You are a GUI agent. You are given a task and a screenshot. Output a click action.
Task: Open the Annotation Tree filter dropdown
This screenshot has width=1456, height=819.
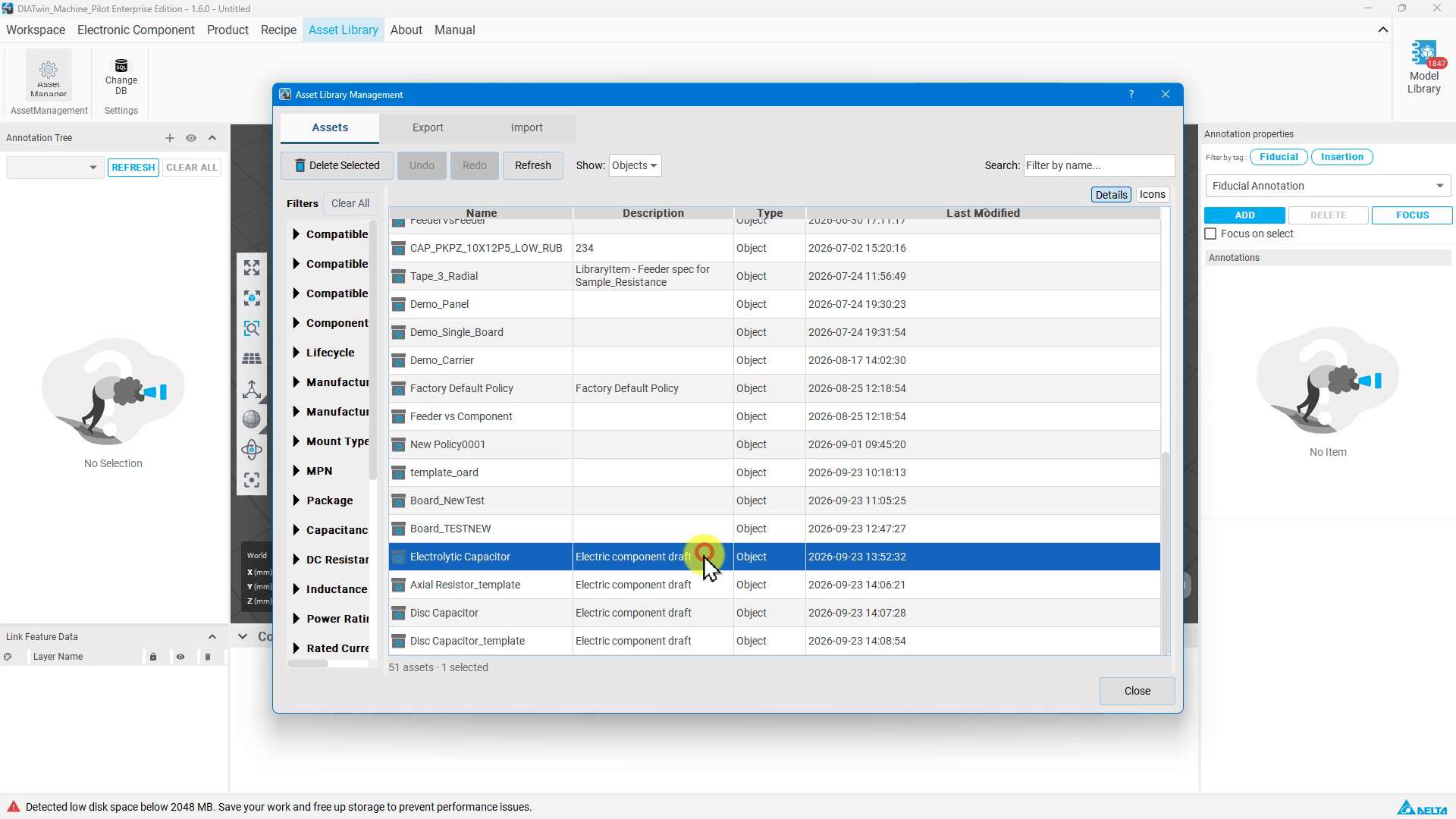[x=54, y=168]
